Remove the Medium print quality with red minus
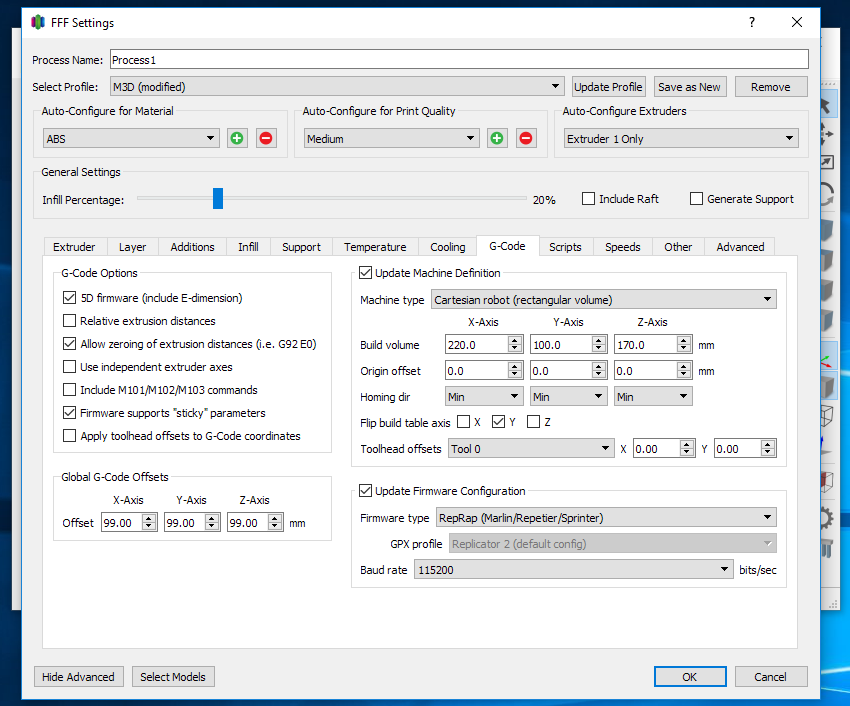 (526, 138)
